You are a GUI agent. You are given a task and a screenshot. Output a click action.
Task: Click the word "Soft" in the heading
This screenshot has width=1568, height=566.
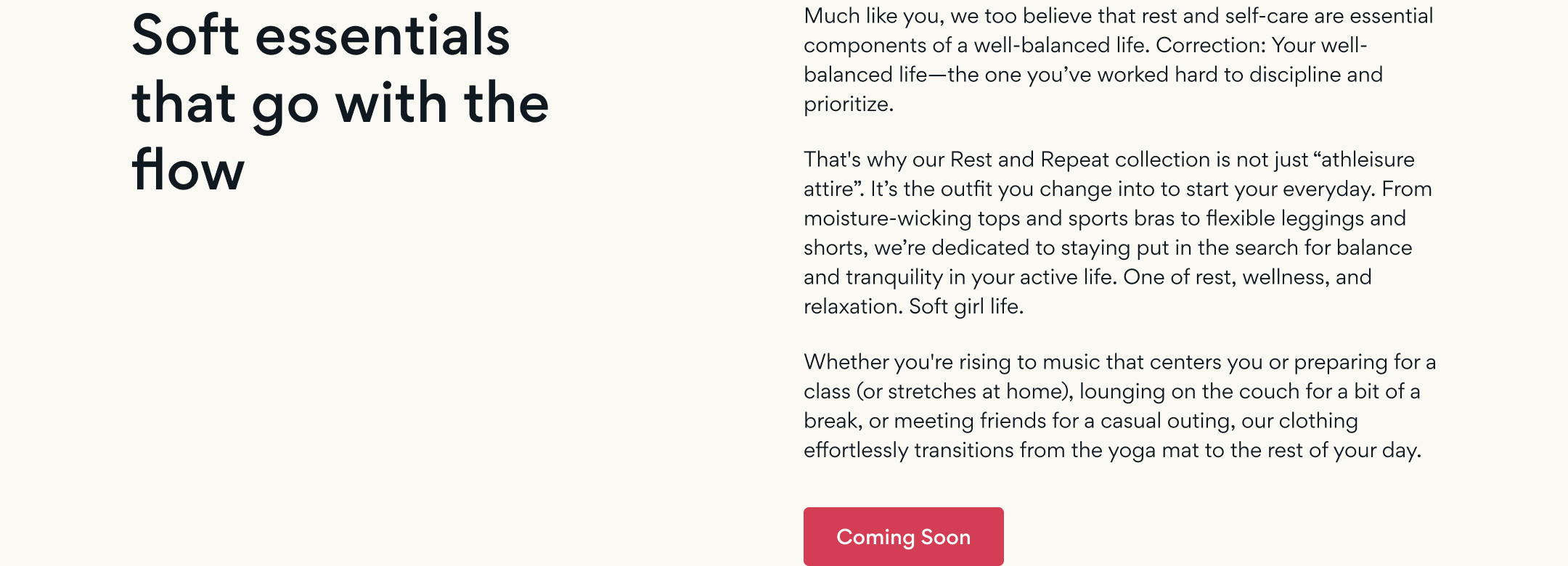(x=185, y=35)
